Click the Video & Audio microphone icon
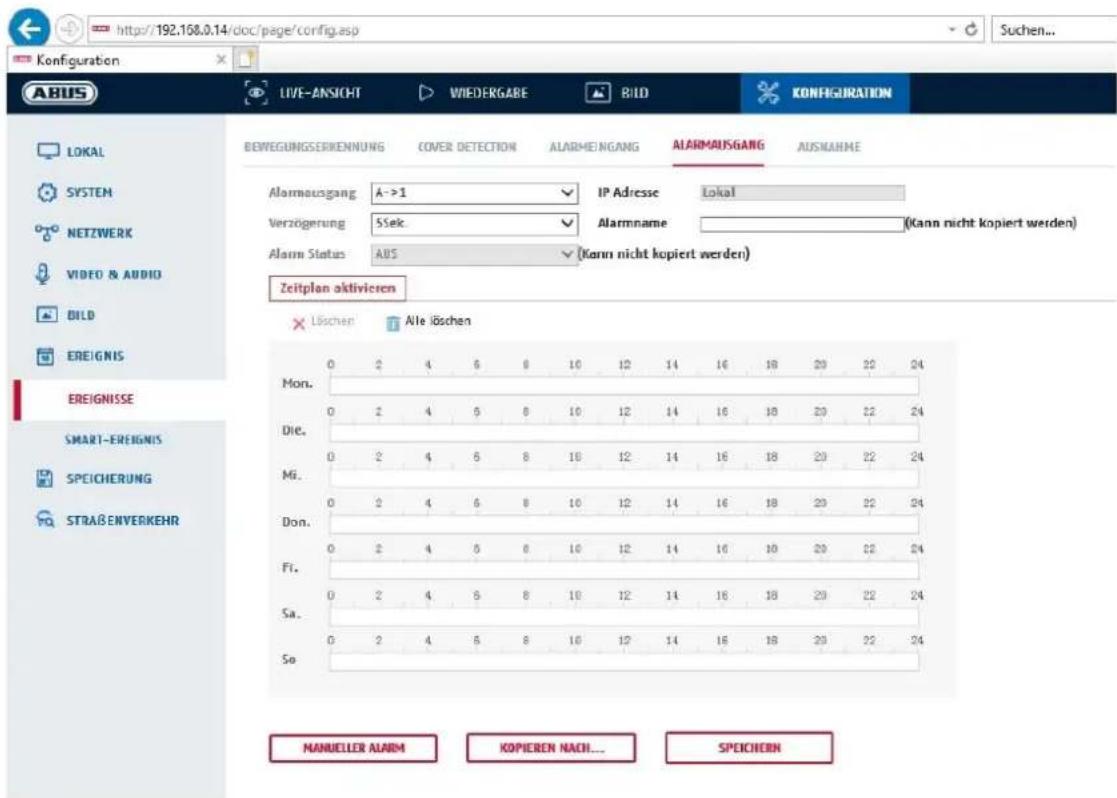This screenshot has width=1117, height=798. click(43, 274)
